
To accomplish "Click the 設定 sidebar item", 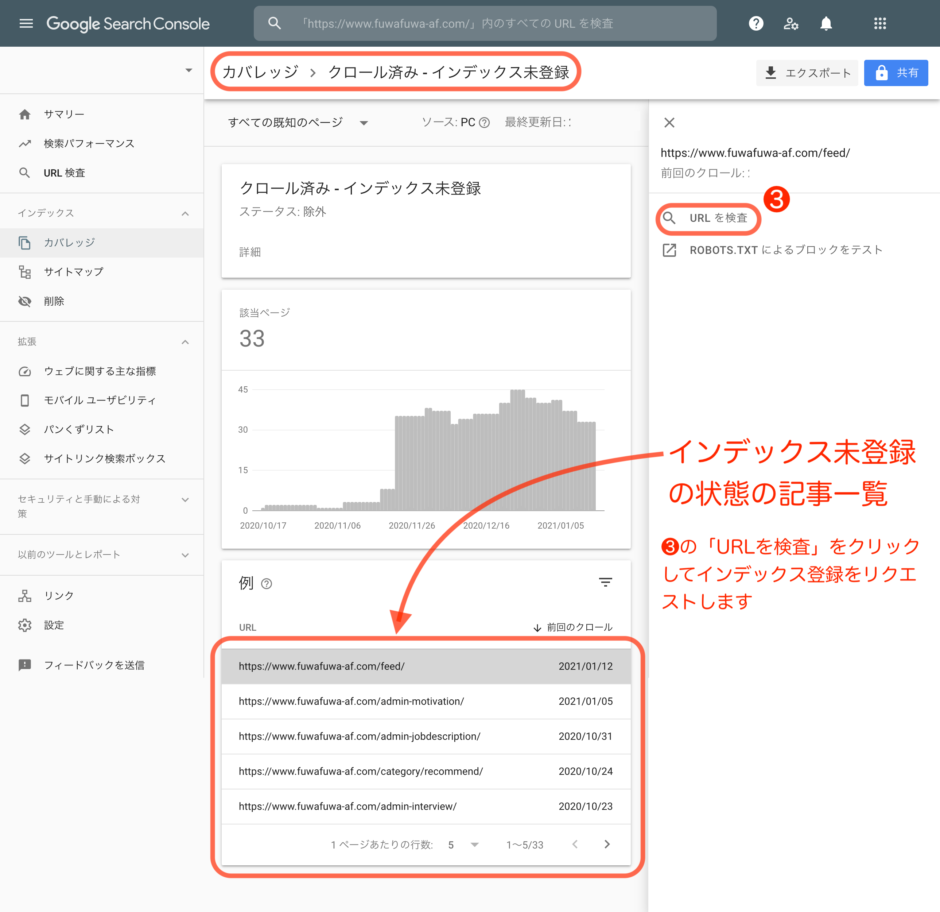I will pos(102,625).
